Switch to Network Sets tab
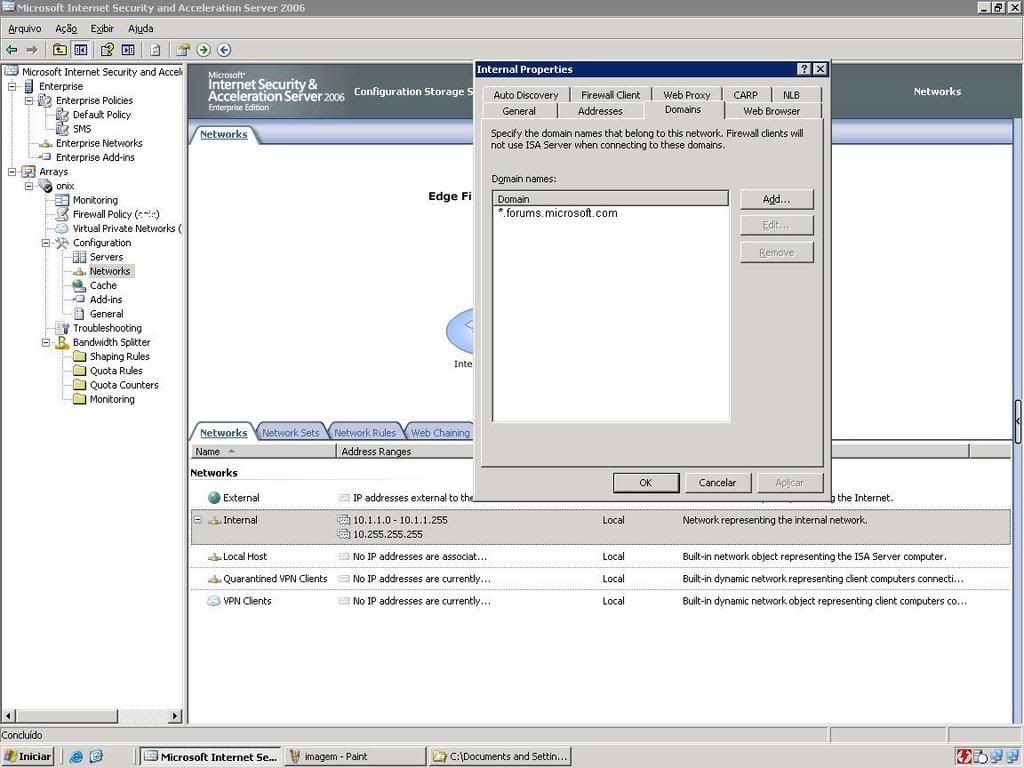This screenshot has height=768, width=1024. tap(291, 433)
